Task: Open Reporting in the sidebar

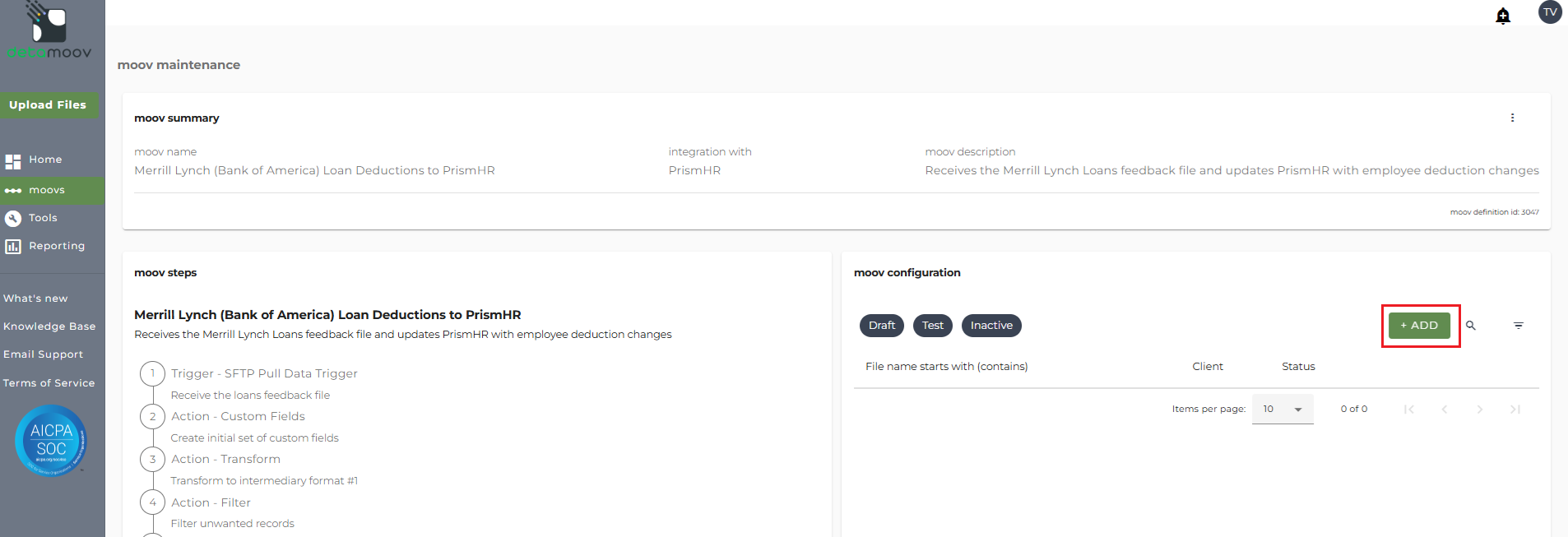Action: [57, 246]
